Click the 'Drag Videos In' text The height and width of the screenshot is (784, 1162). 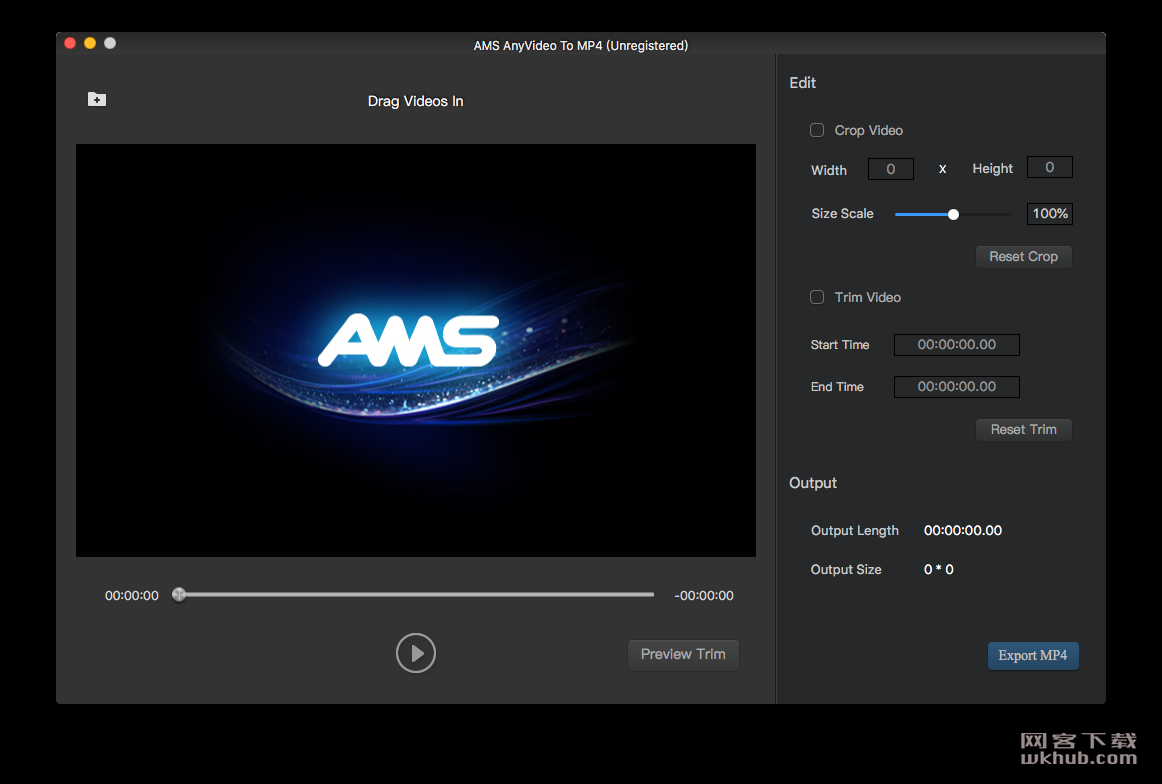[416, 102]
